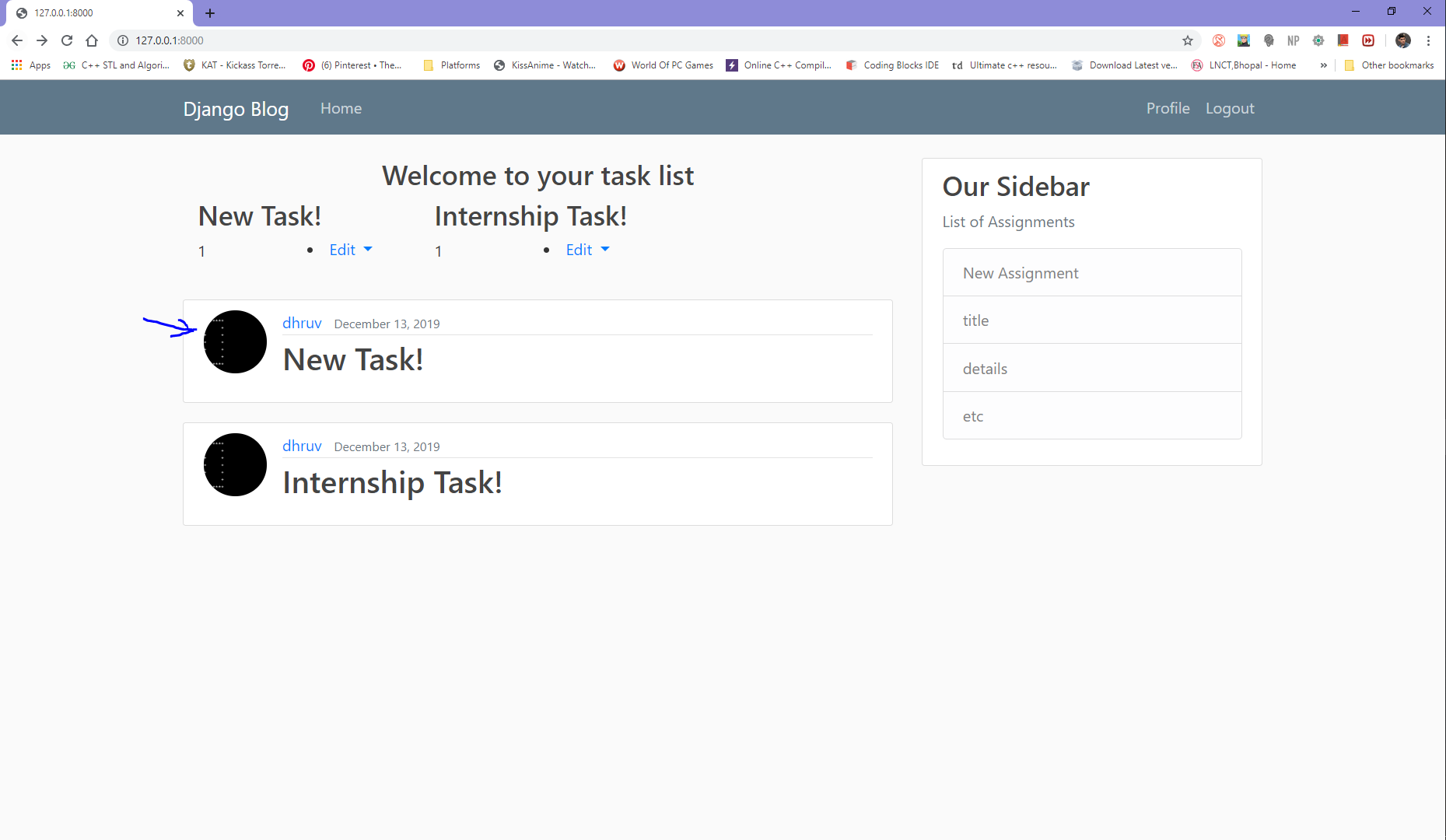Click the dhruv author link
The height and width of the screenshot is (840, 1446).
click(x=302, y=323)
